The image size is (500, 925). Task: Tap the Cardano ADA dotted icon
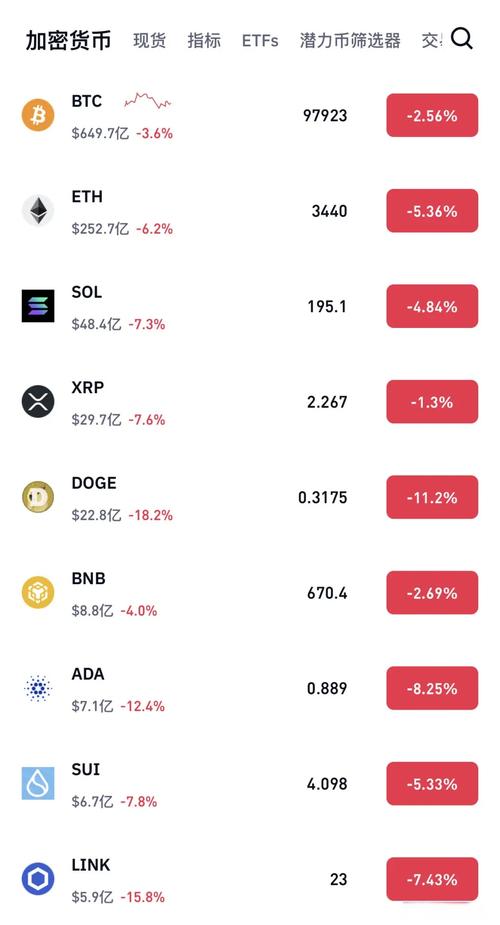coord(38,688)
